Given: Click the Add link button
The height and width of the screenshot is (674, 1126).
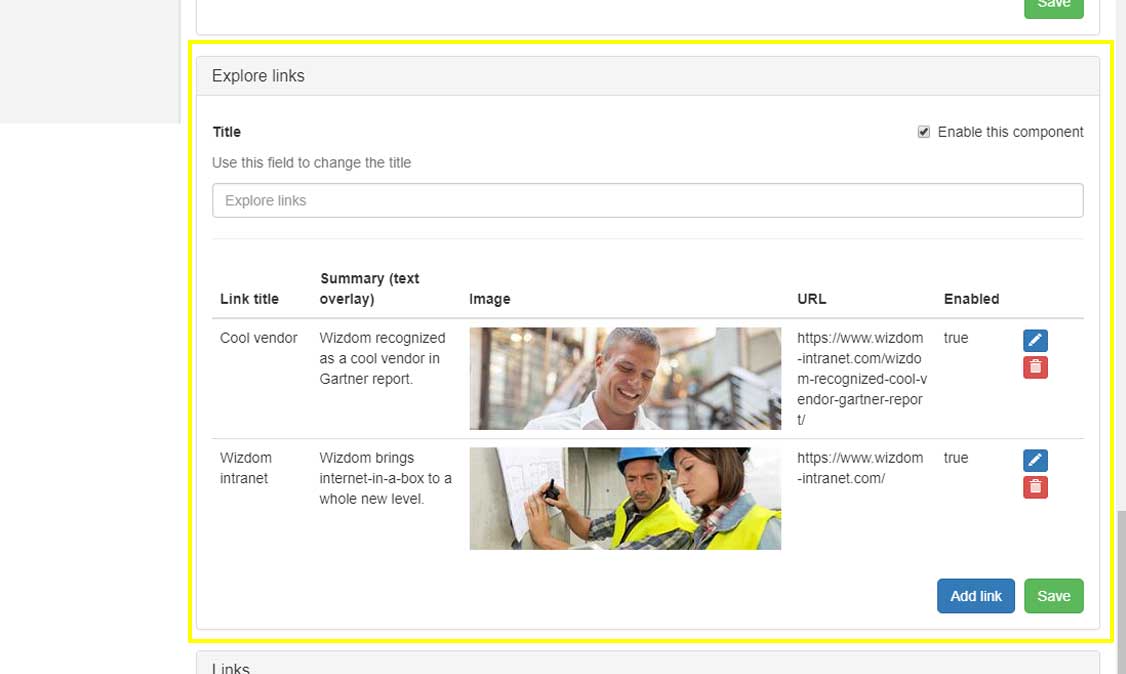Looking at the screenshot, I should [975, 596].
